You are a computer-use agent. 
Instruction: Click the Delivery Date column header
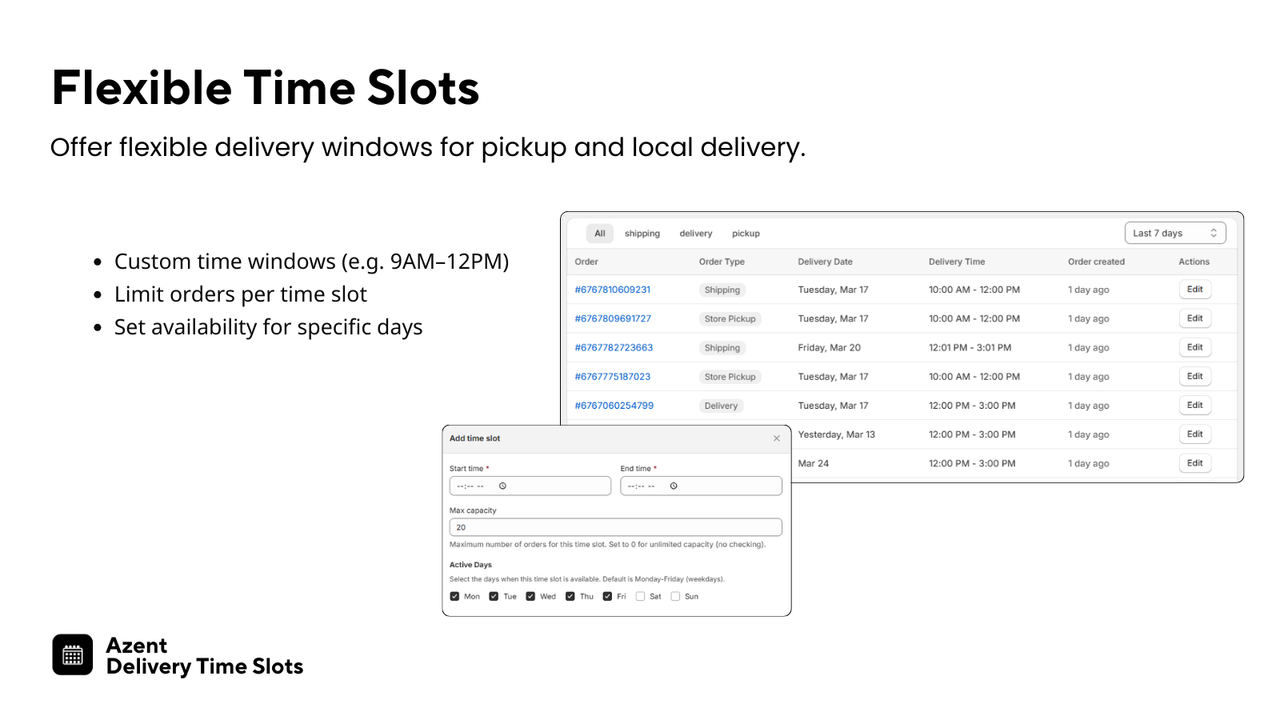click(x=825, y=262)
